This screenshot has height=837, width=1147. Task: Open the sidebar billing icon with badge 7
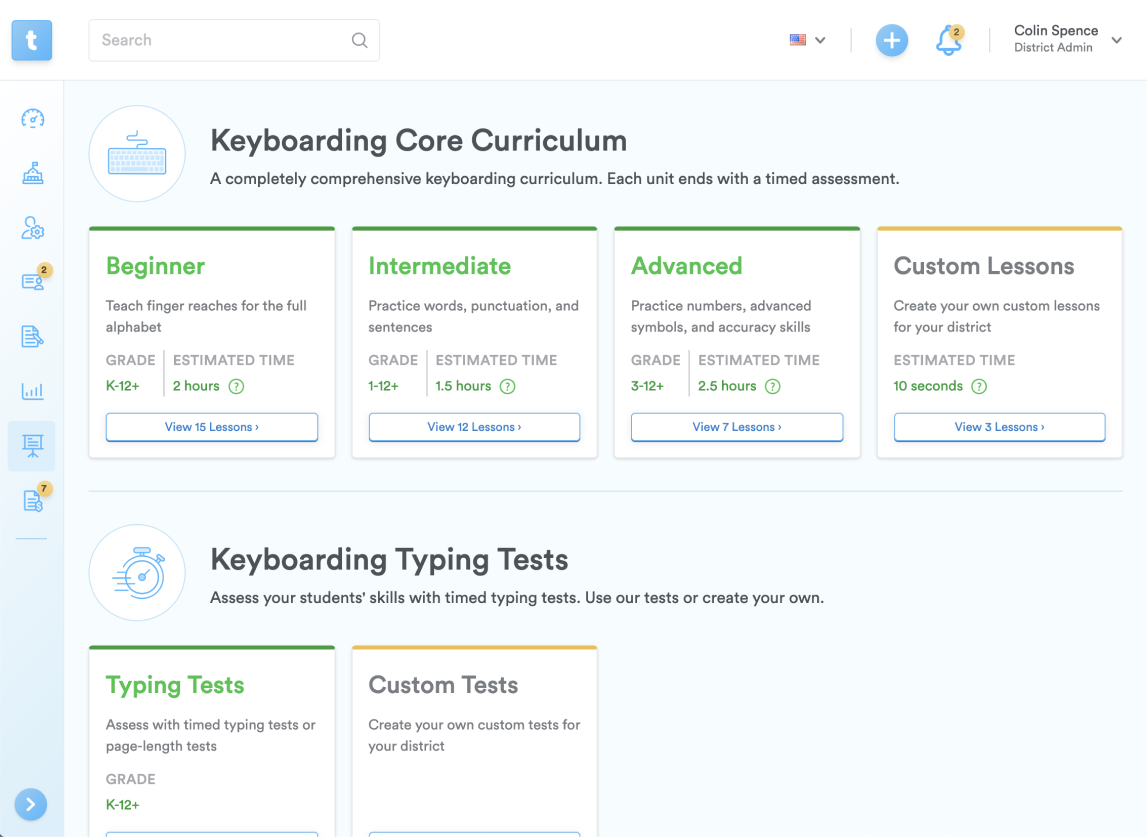click(x=32, y=500)
